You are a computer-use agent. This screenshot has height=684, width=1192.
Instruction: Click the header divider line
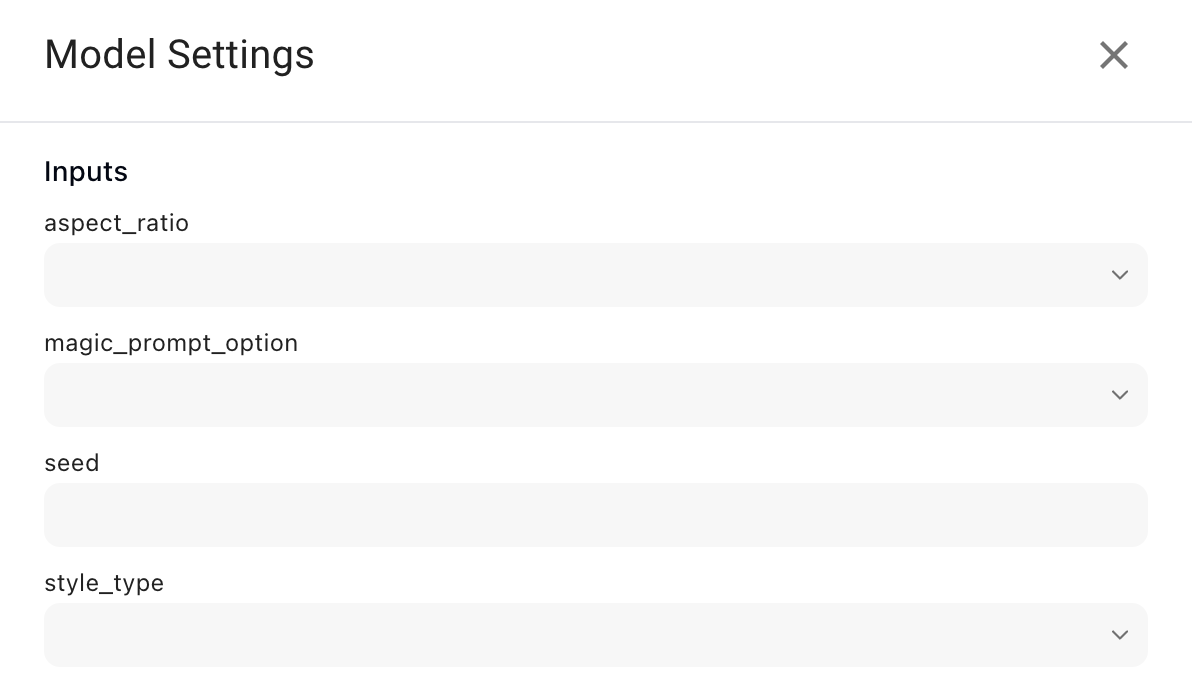click(x=596, y=122)
